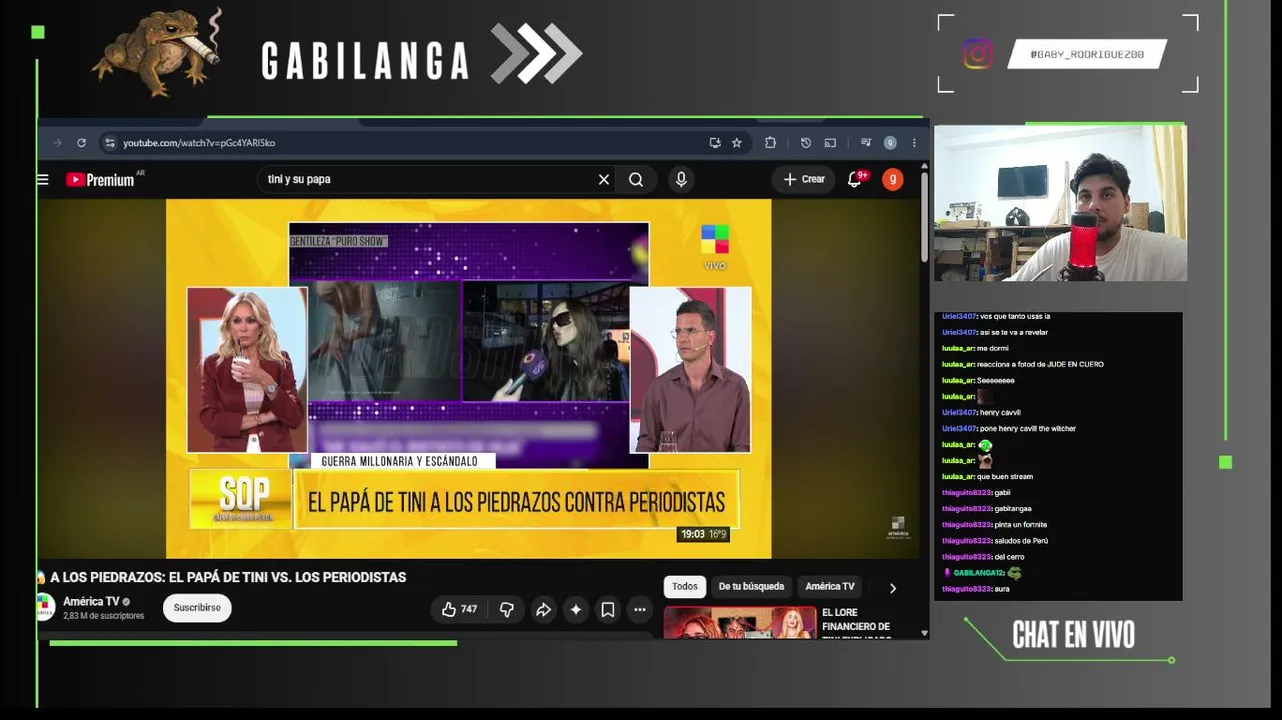Image resolution: width=1282 pixels, height=720 pixels.
Task: Like the video with thumbs up
Action: pos(459,609)
